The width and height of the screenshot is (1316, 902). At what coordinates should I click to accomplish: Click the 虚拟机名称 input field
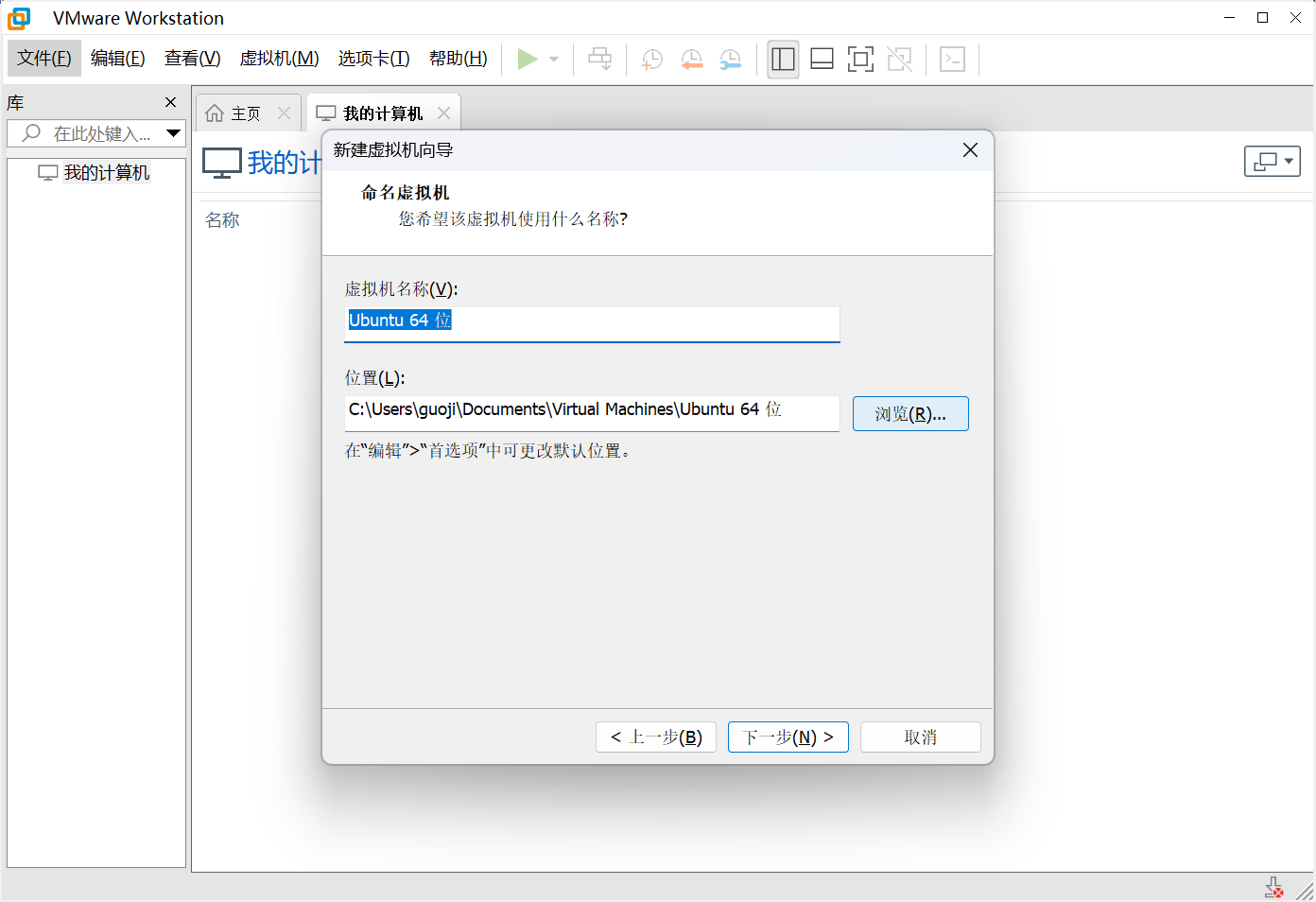(x=592, y=323)
